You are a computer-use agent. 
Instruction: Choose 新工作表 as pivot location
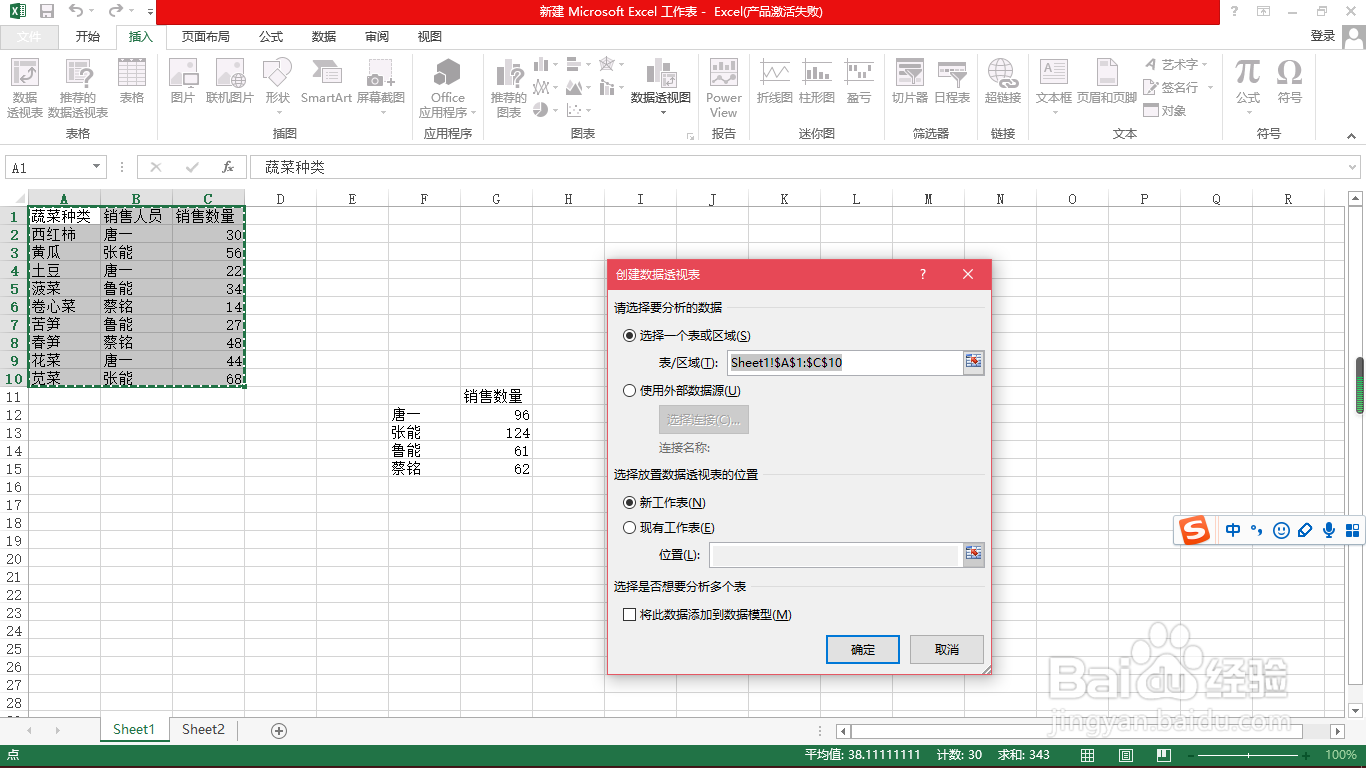(x=630, y=503)
